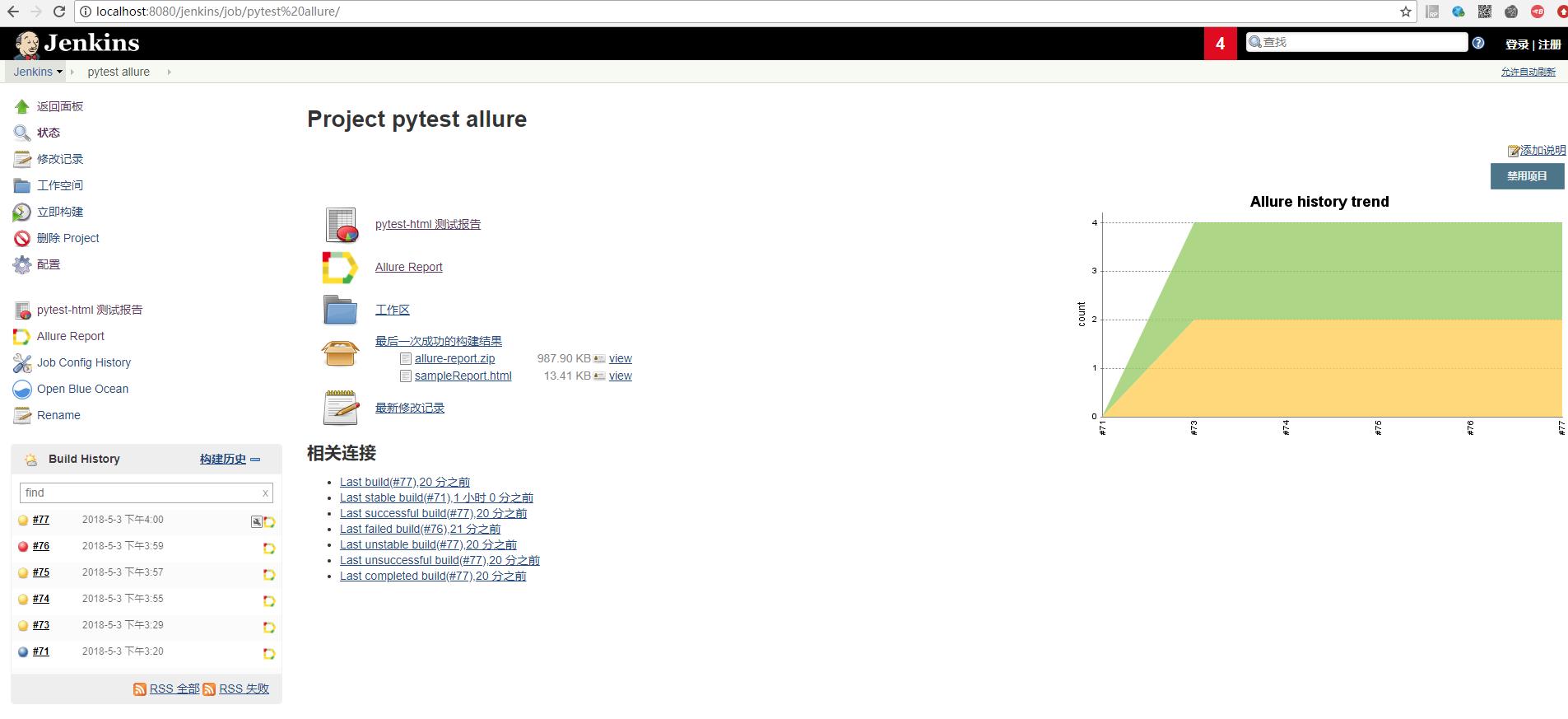
Task: Open the 工作区 workspace link
Action: tap(393, 310)
